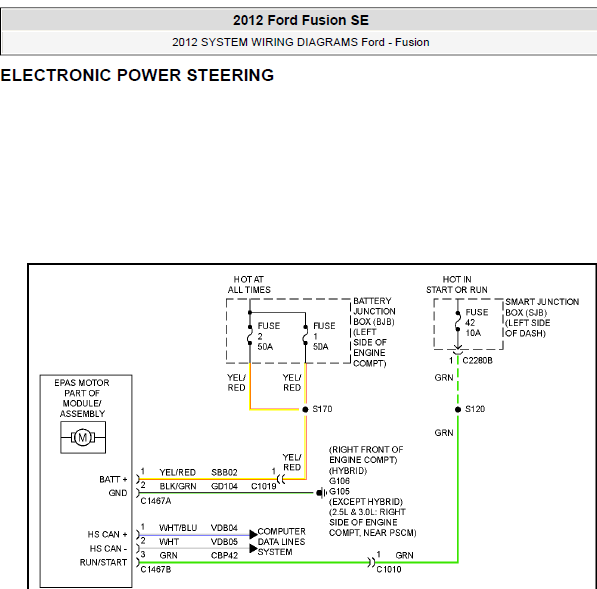The width and height of the screenshot is (597, 589).
Task: Click the 'S120' splice label
Action: 475,409
